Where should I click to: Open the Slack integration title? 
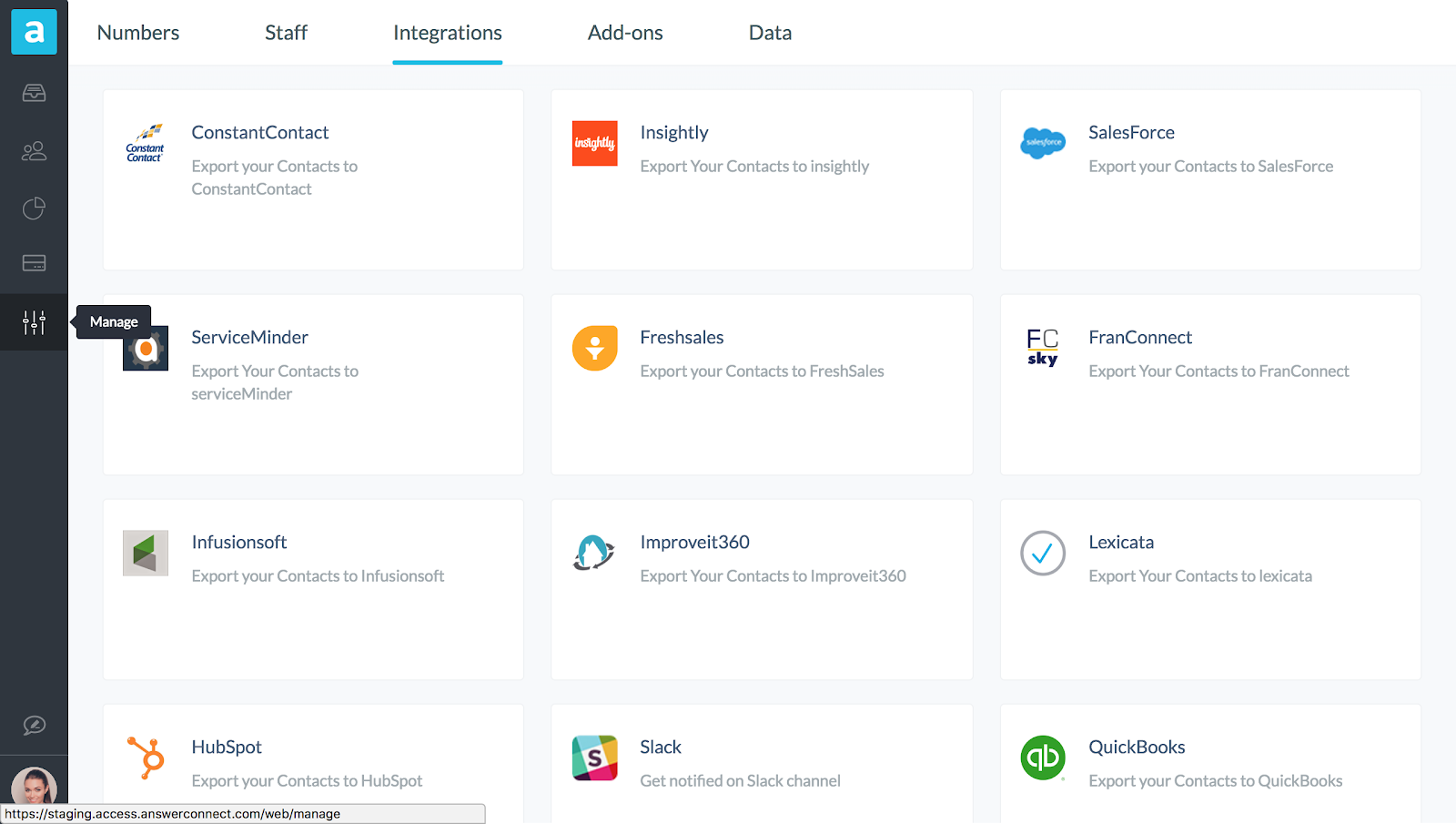(x=661, y=748)
